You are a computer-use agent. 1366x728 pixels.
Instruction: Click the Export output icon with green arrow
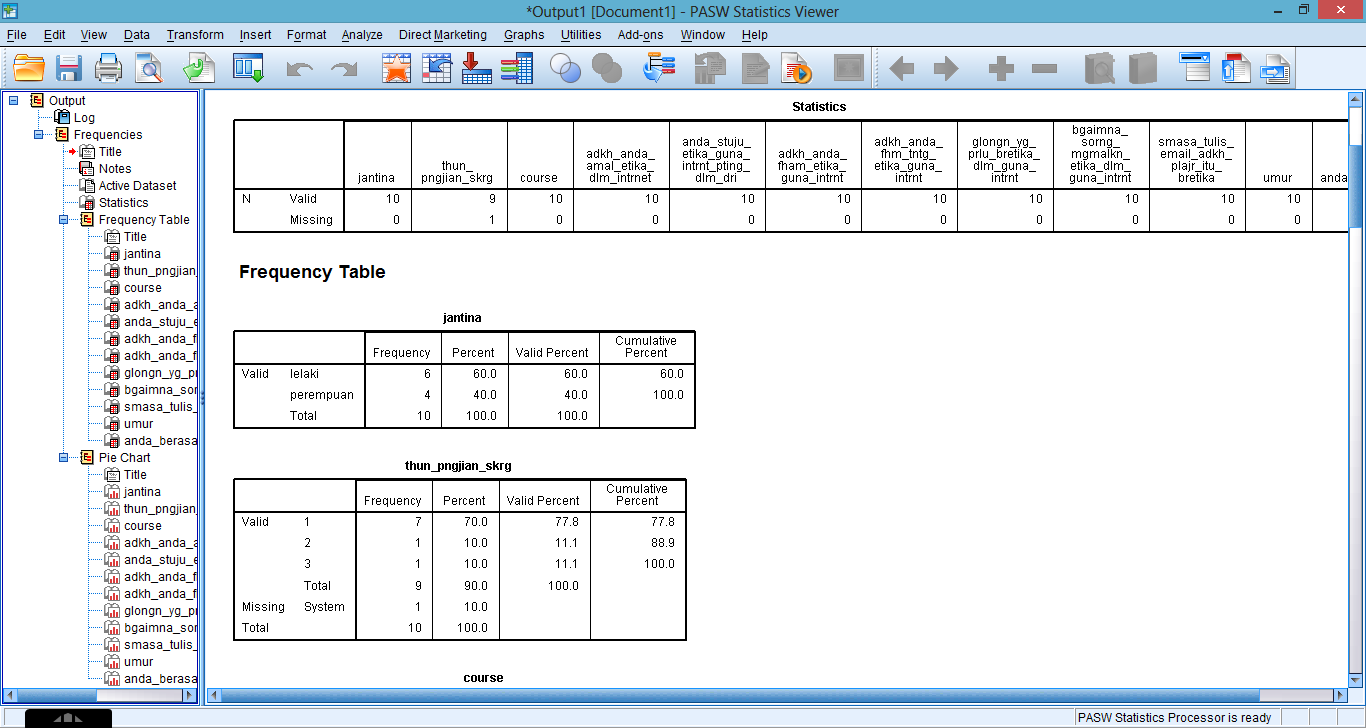pyautogui.click(x=199, y=68)
